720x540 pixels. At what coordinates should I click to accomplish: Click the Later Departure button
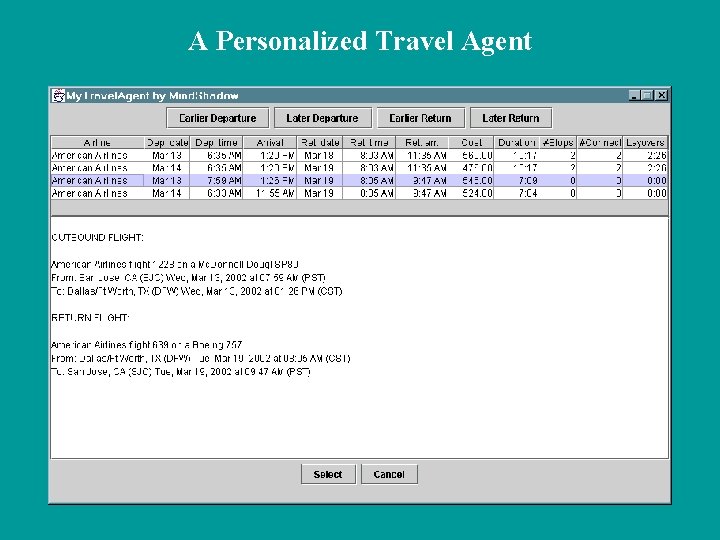(322, 118)
